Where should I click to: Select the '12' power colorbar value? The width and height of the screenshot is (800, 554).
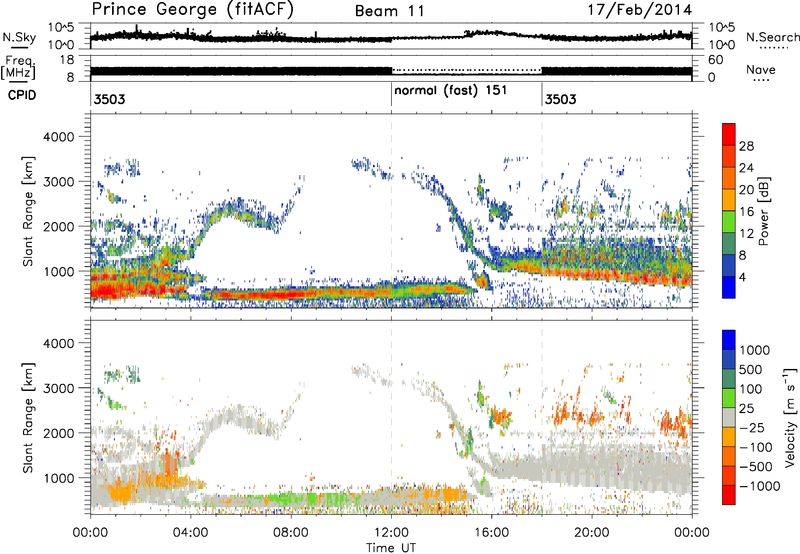[x=746, y=234]
